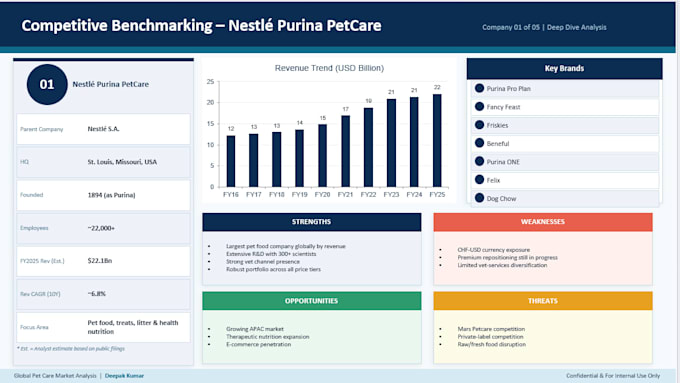Click the FY18 revenue bar
The width and height of the screenshot is (680, 383).
pyautogui.click(x=277, y=159)
